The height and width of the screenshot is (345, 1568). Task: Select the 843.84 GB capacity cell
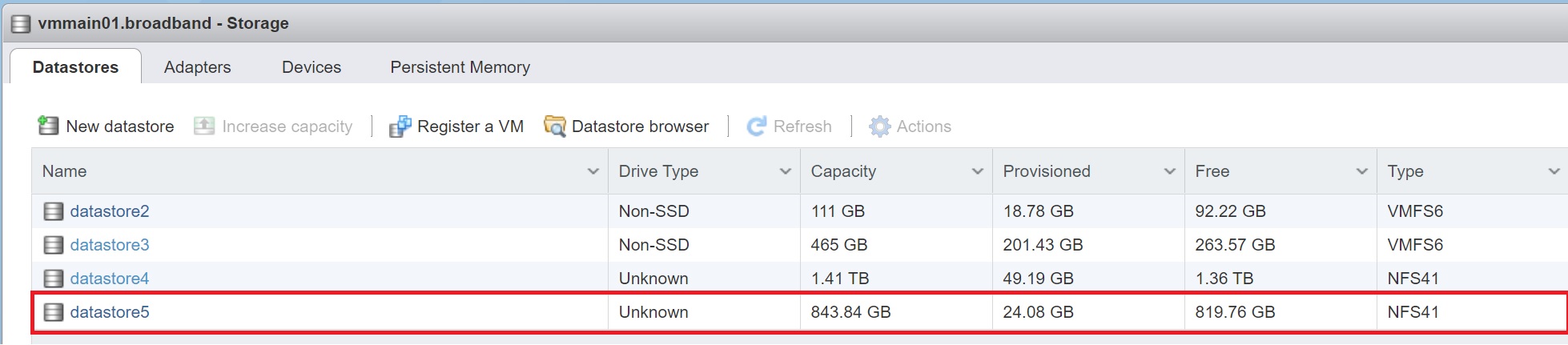click(x=850, y=312)
